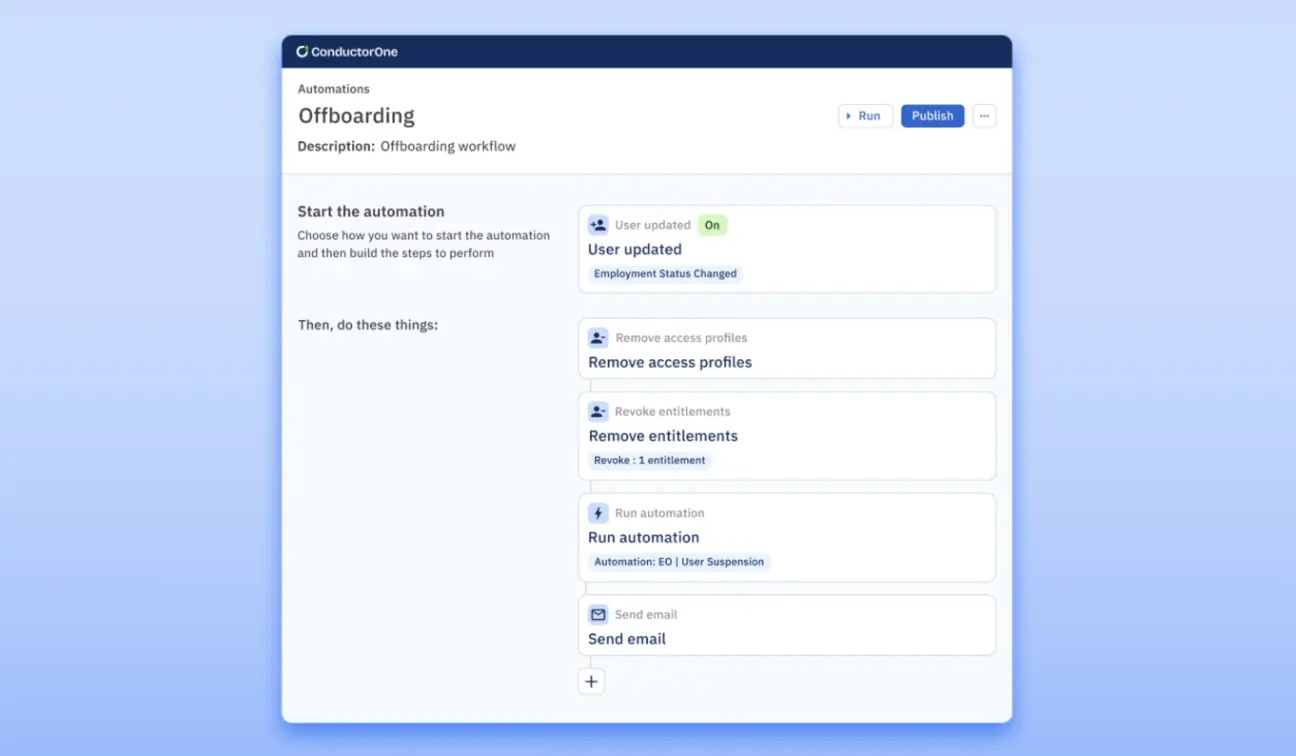Edit the Offboarding title

click(356, 116)
